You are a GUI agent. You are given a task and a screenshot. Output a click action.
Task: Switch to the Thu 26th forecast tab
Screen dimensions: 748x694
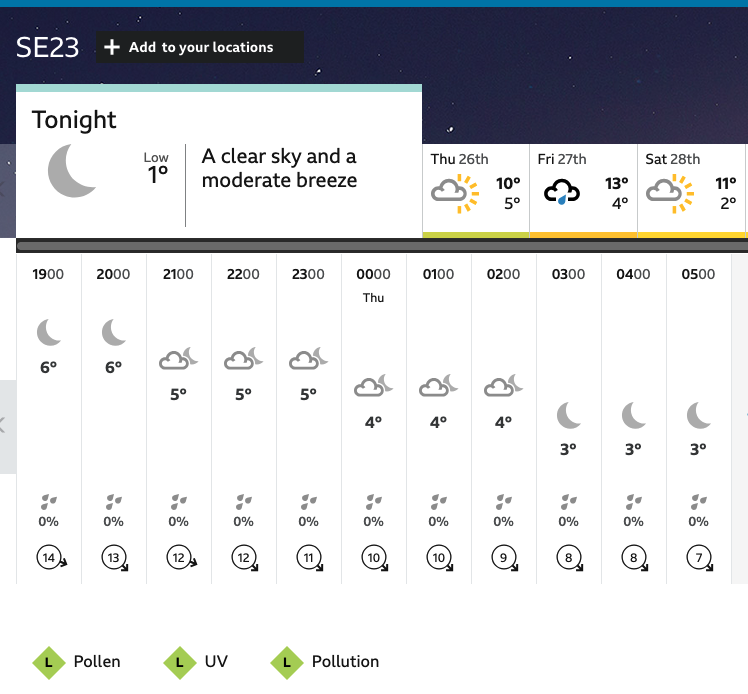click(475, 190)
